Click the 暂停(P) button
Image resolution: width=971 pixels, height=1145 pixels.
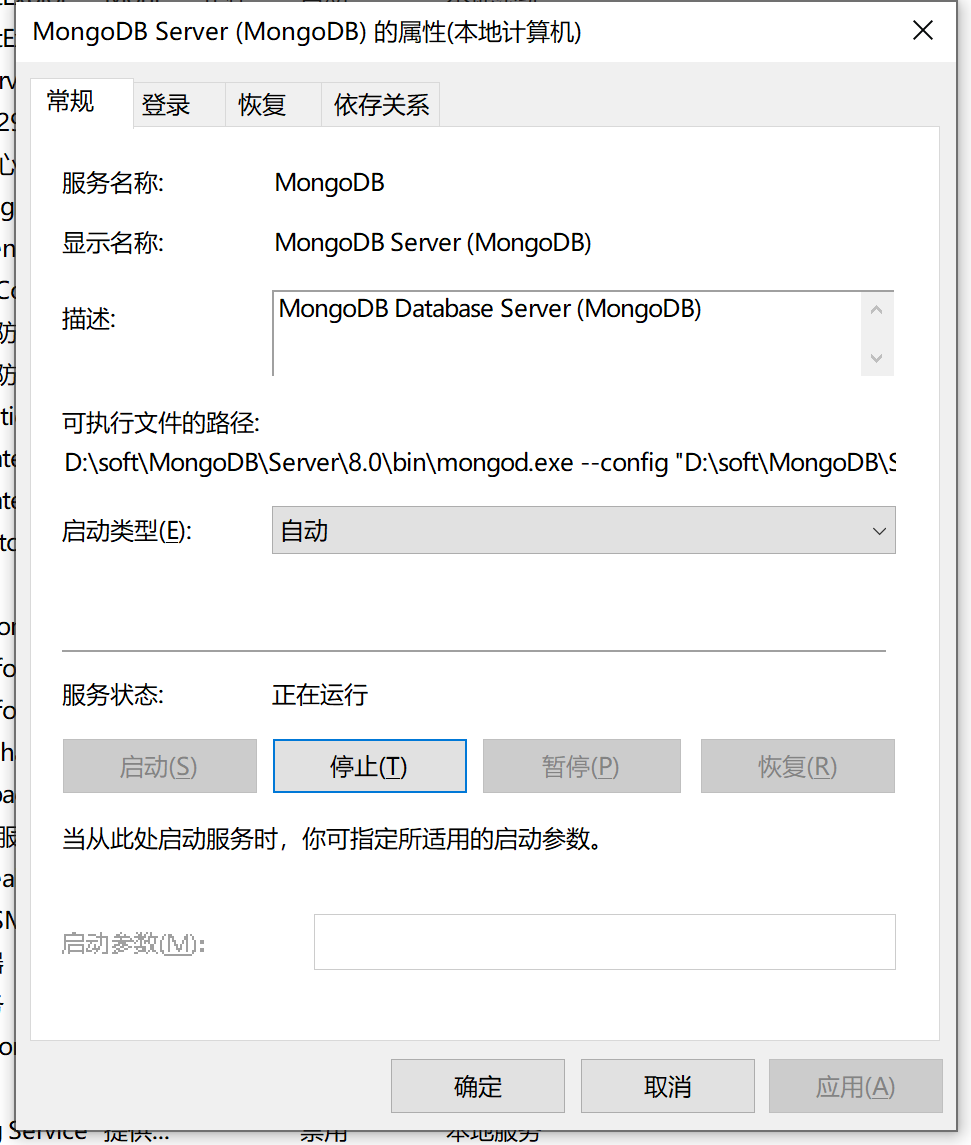click(x=581, y=766)
